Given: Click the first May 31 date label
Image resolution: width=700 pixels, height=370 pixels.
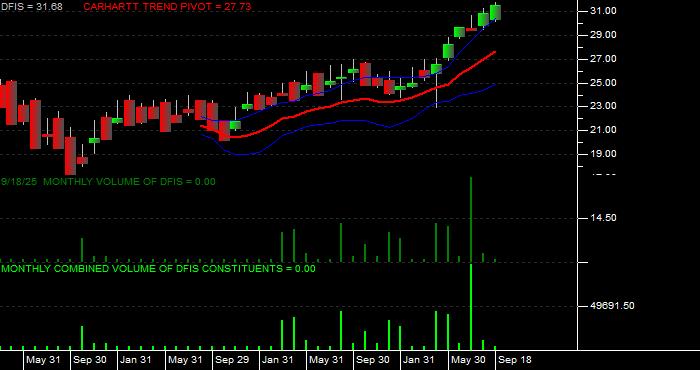Looking at the screenshot, I should (x=43, y=360).
